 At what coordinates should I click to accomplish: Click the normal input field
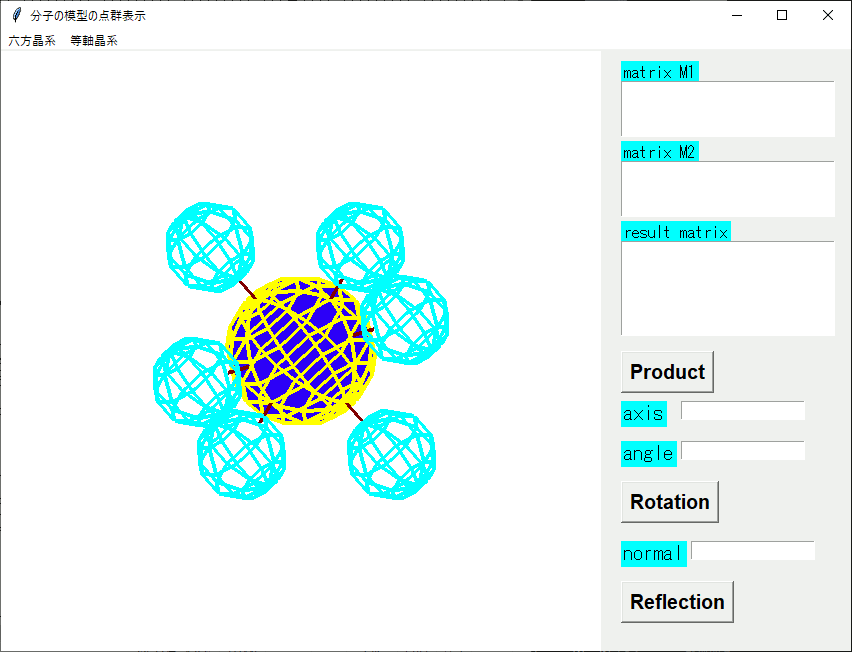(x=753, y=550)
